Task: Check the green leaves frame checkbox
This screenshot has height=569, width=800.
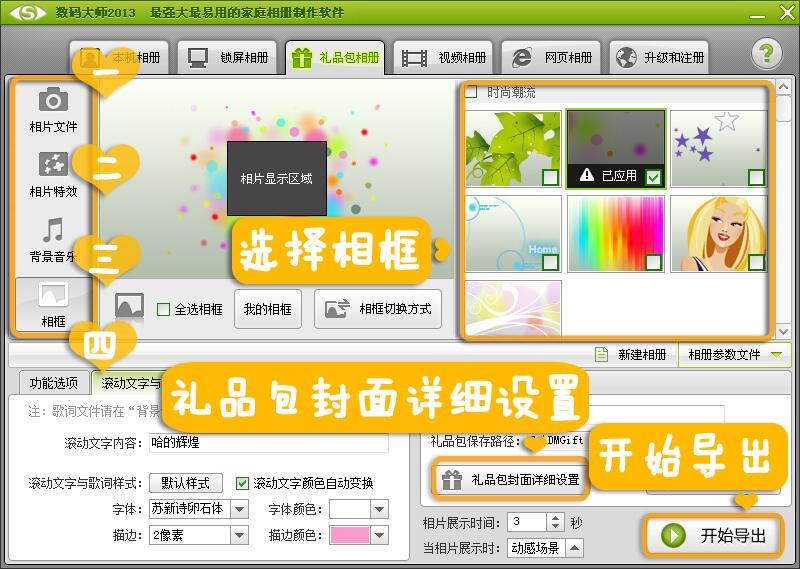Action: pyautogui.click(x=550, y=177)
